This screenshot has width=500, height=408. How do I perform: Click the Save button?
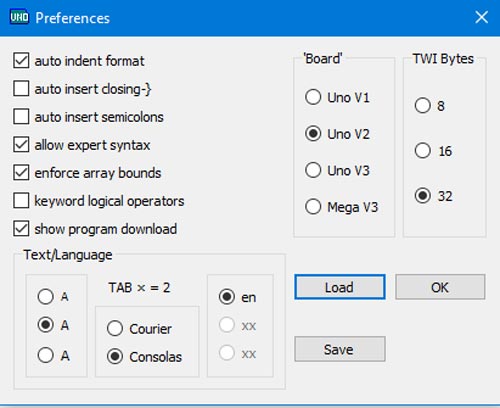click(x=340, y=349)
